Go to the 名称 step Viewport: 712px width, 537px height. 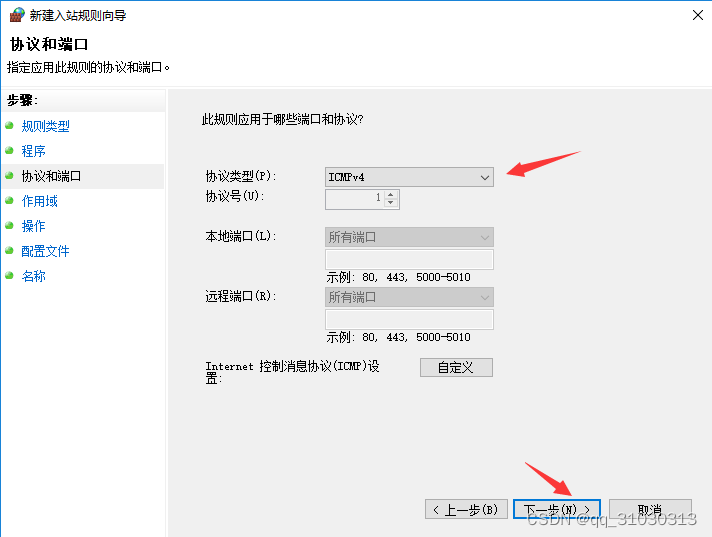tap(34, 276)
